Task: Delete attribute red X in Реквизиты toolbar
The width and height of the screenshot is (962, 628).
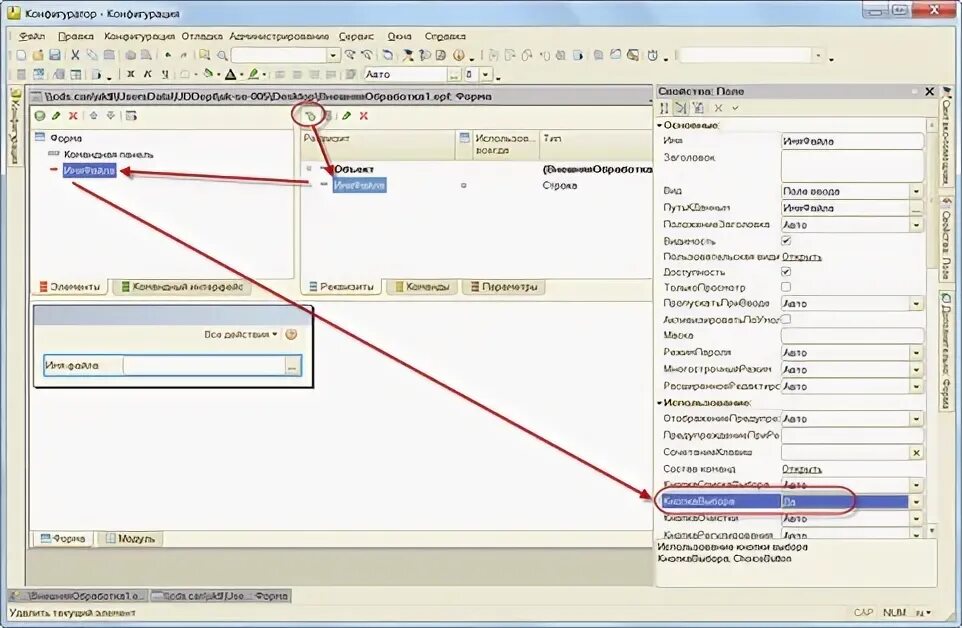Action: click(x=364, y=115)
